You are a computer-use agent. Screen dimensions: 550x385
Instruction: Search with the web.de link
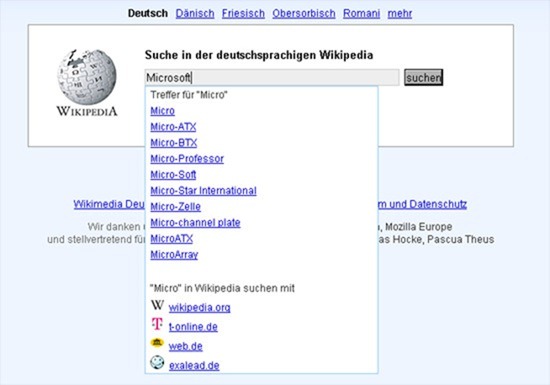coord(186,346)
